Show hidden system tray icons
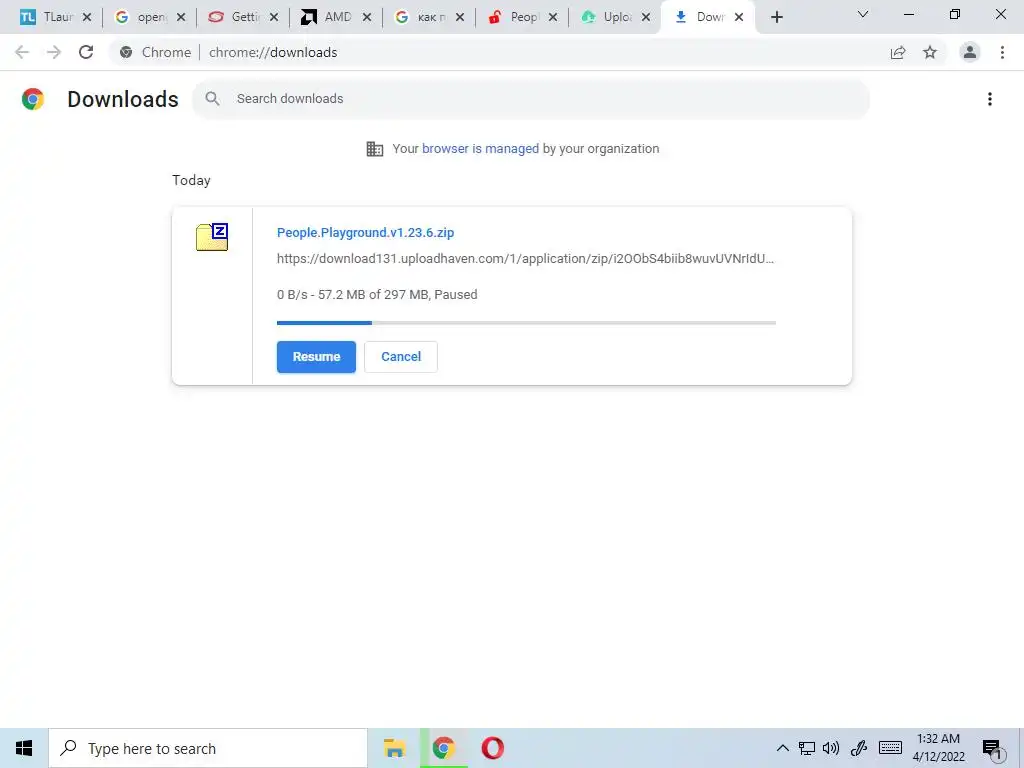The height and width of the screenshot is (768, 1024). [x=782, y=748]
